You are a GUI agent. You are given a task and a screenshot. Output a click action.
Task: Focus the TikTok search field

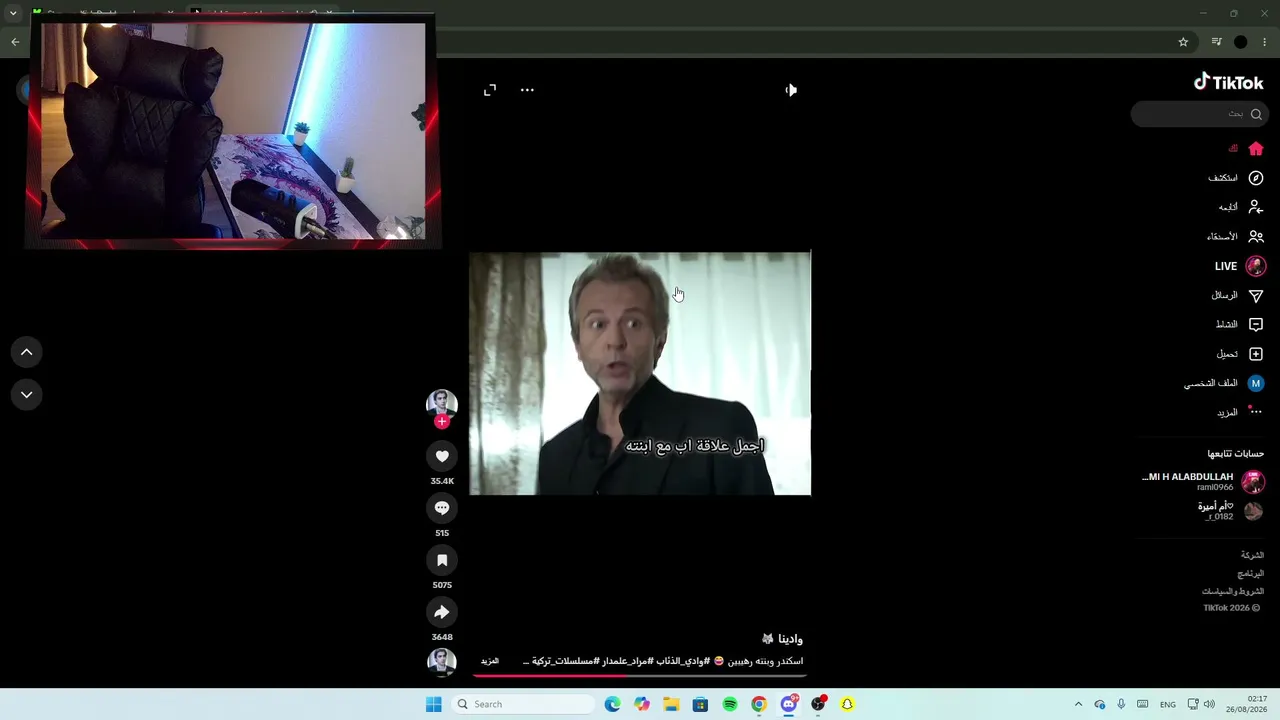tap(1199, 114)
